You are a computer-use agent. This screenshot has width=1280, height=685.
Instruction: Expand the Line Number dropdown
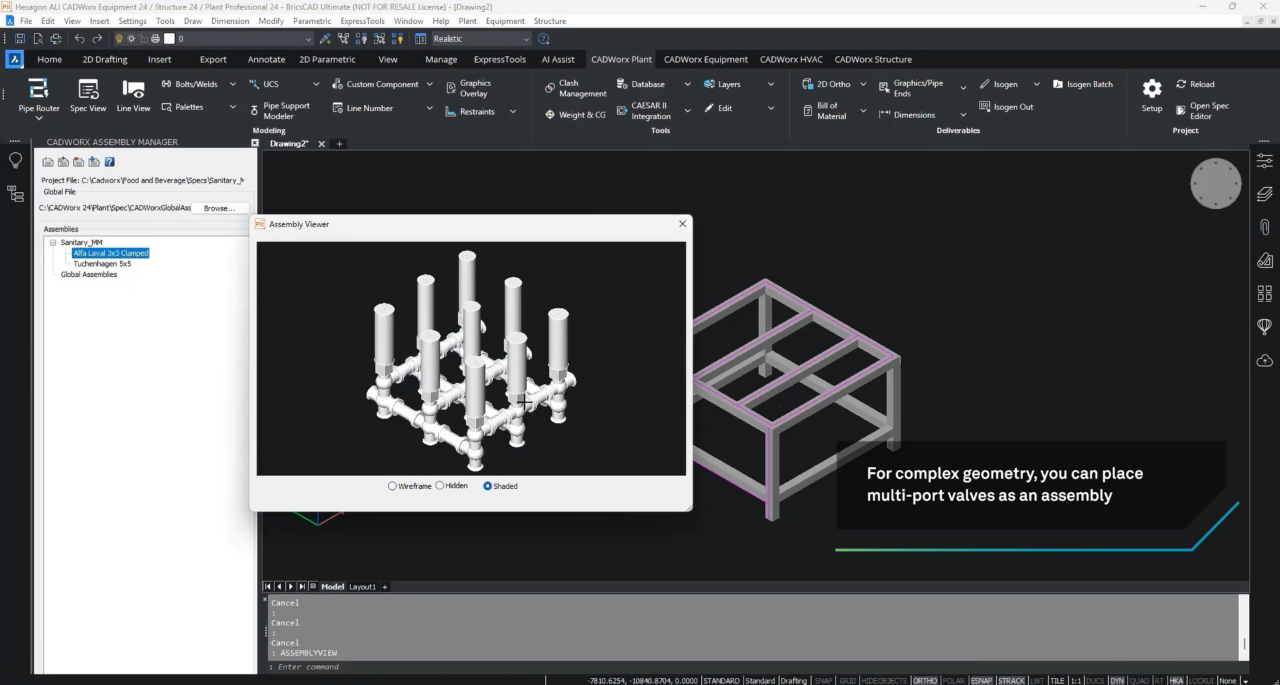click(x=430, y=108)
